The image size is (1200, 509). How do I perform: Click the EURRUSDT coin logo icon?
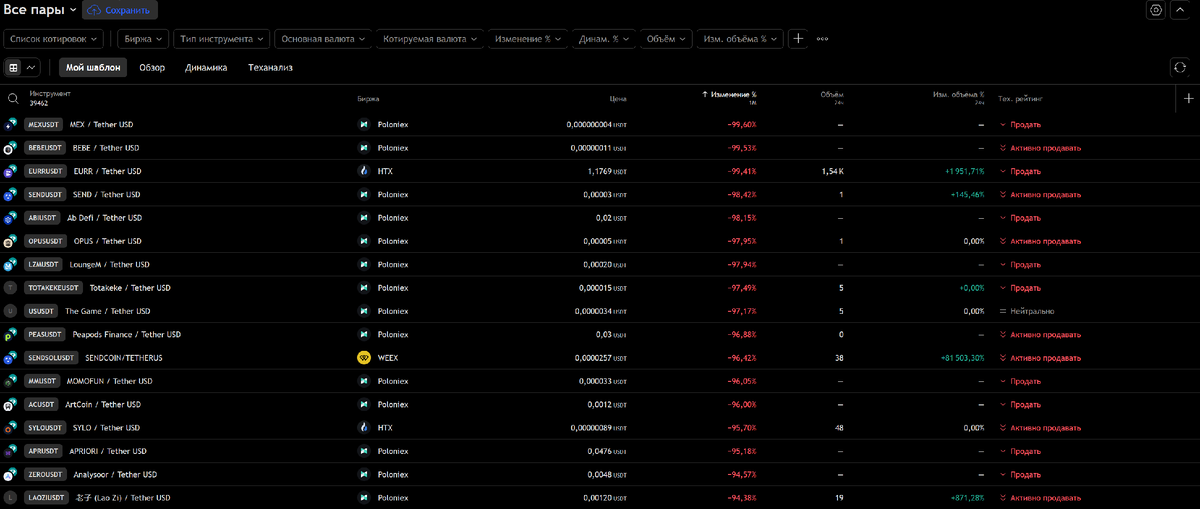click(x=11, y=171)
